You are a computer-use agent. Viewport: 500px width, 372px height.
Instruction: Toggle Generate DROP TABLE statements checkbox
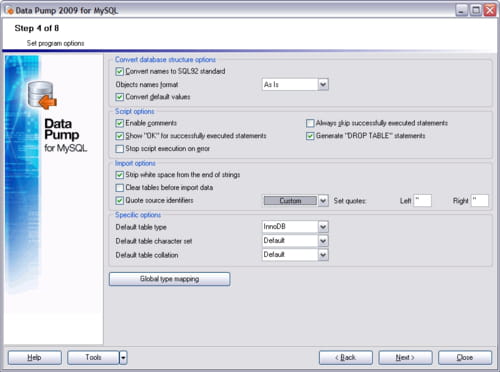tap(310, 136)
